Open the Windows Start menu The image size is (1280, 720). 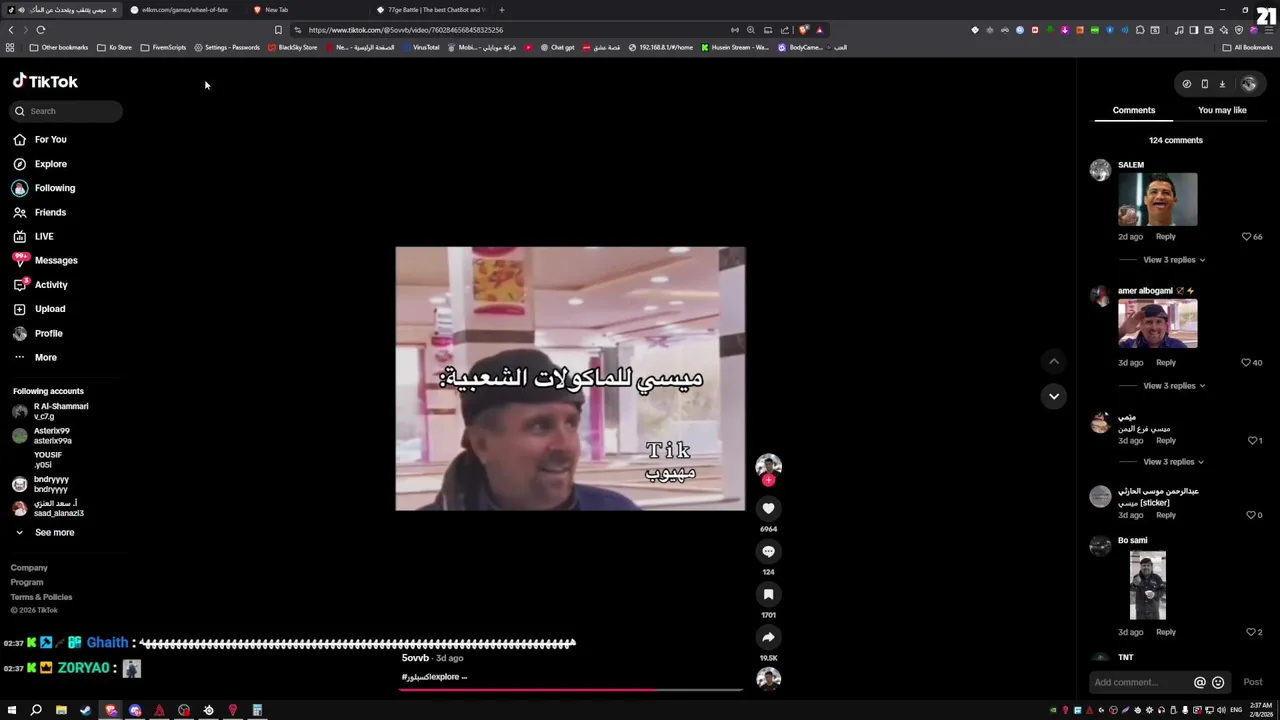click(12, 710)
